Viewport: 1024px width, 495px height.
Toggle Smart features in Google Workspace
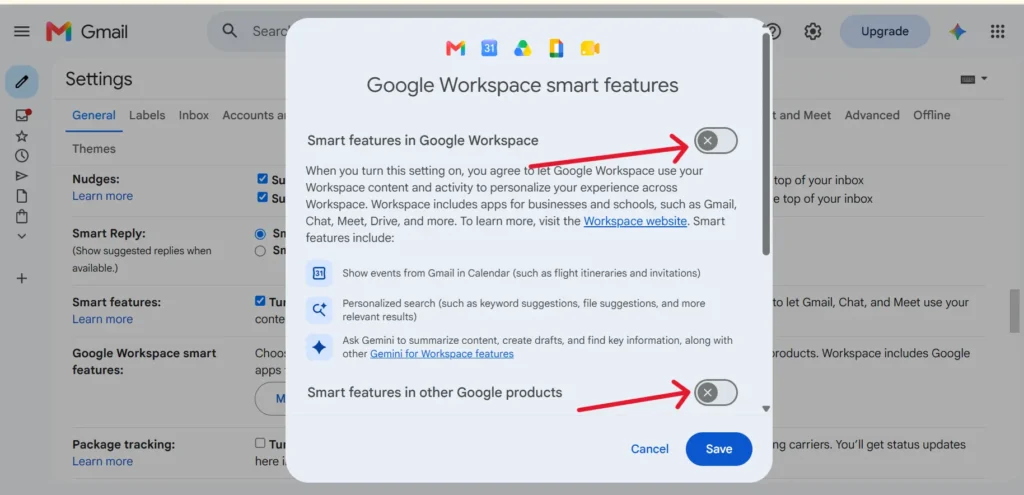pyautogui.click(x=716, y=140)
